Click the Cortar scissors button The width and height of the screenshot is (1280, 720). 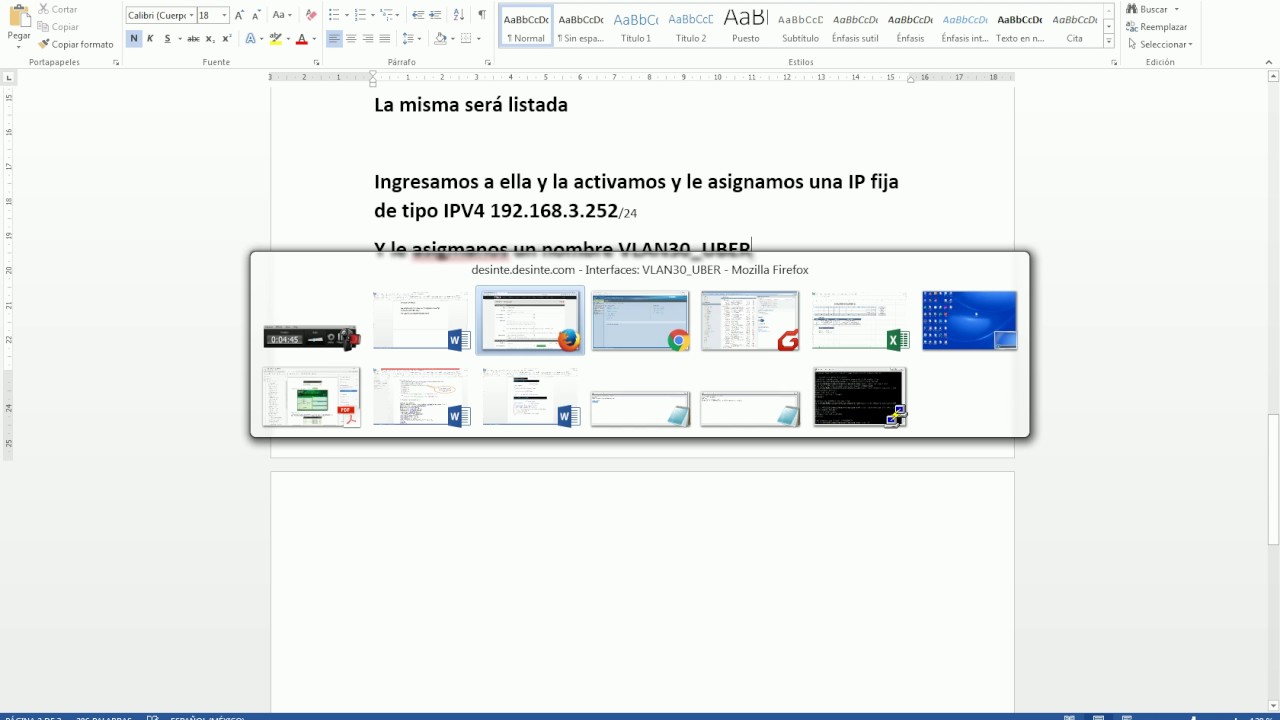(57, 9)
